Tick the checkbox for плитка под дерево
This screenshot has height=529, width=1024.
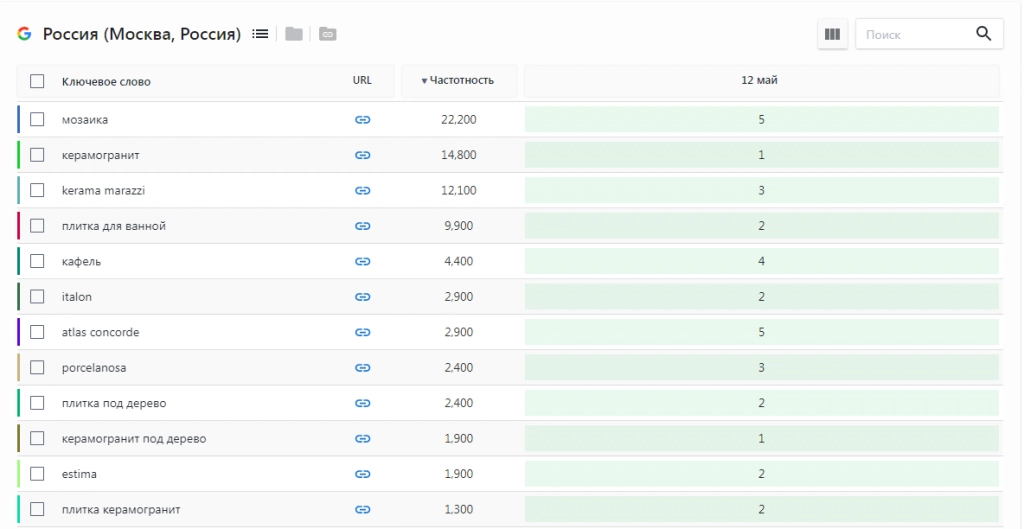click(37, 403)
